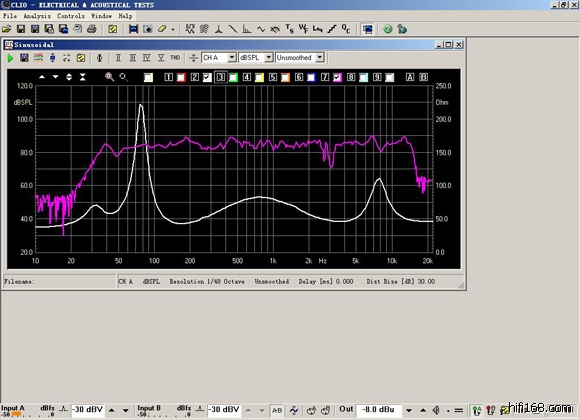
Task: Click the zoom-out magnifier on the graph
Action: [124, 77]
